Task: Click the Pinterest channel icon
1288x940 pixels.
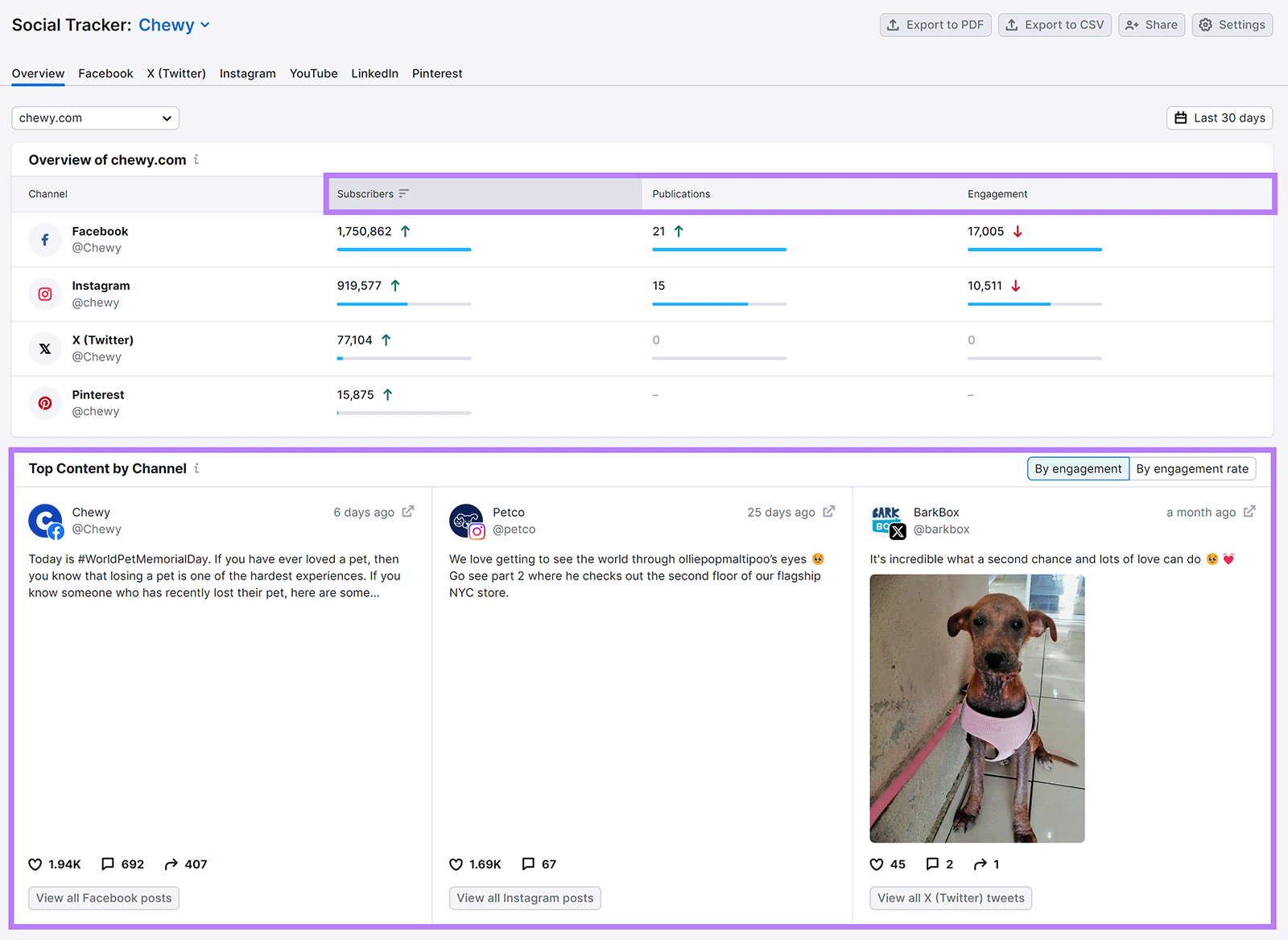Action: click(x=45, y=403)
